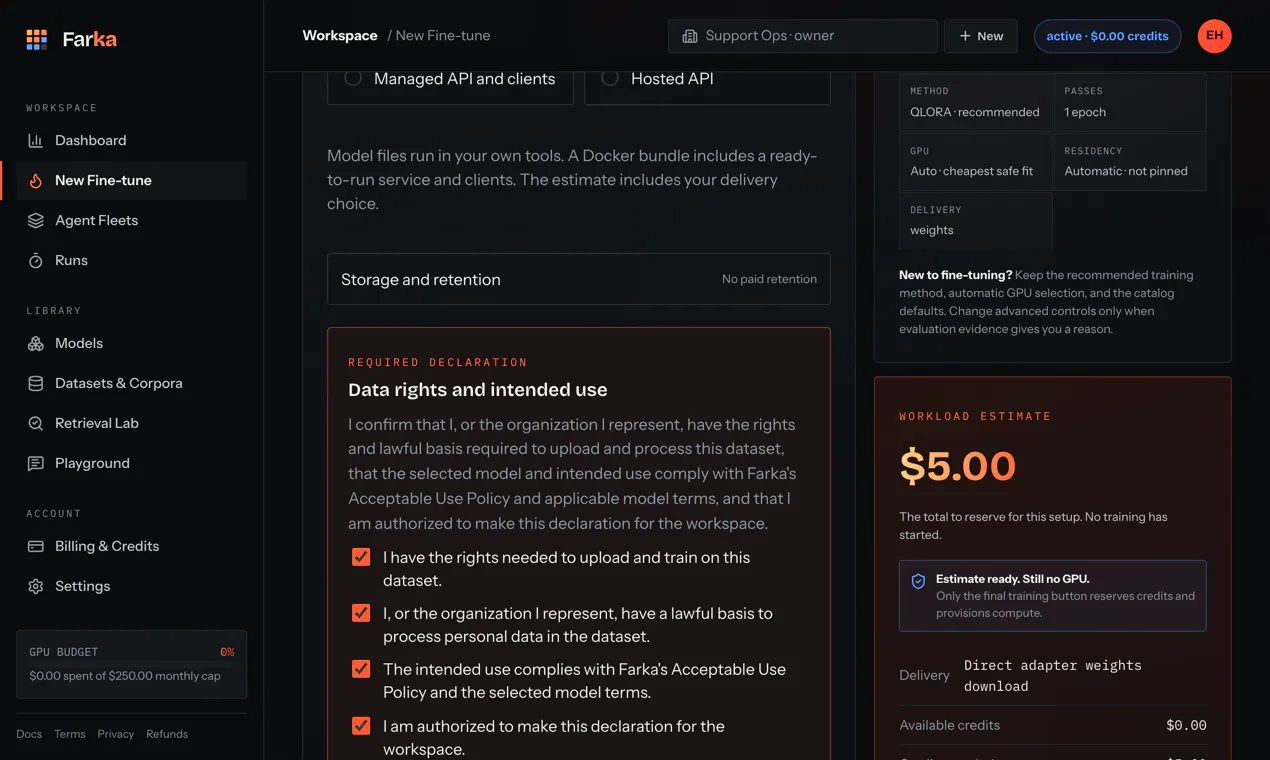
Task: Click the Workspace breadcrumb
Action: coord(340,36)
